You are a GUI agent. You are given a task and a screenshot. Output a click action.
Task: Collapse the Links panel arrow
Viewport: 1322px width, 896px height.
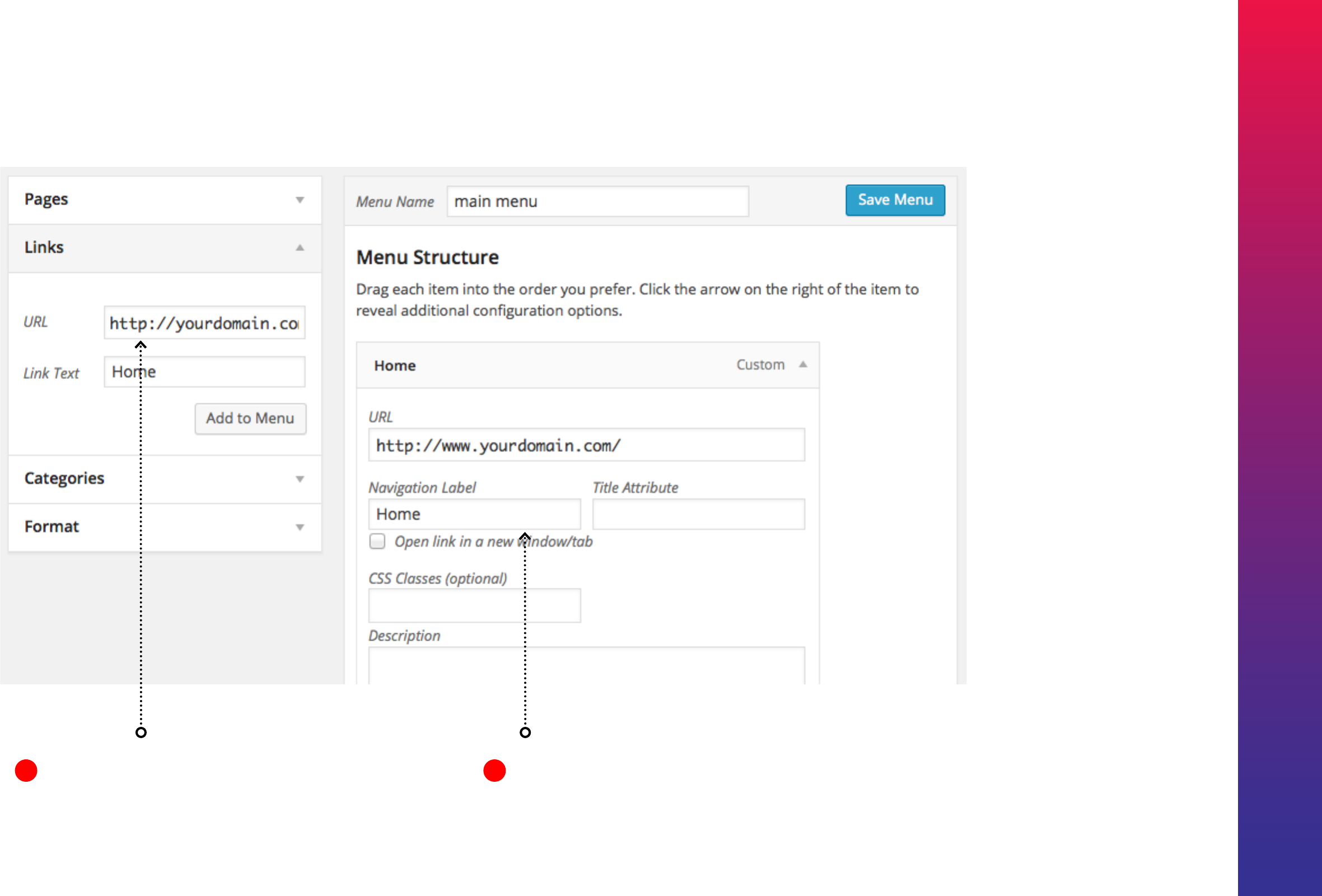click(300, 248)
